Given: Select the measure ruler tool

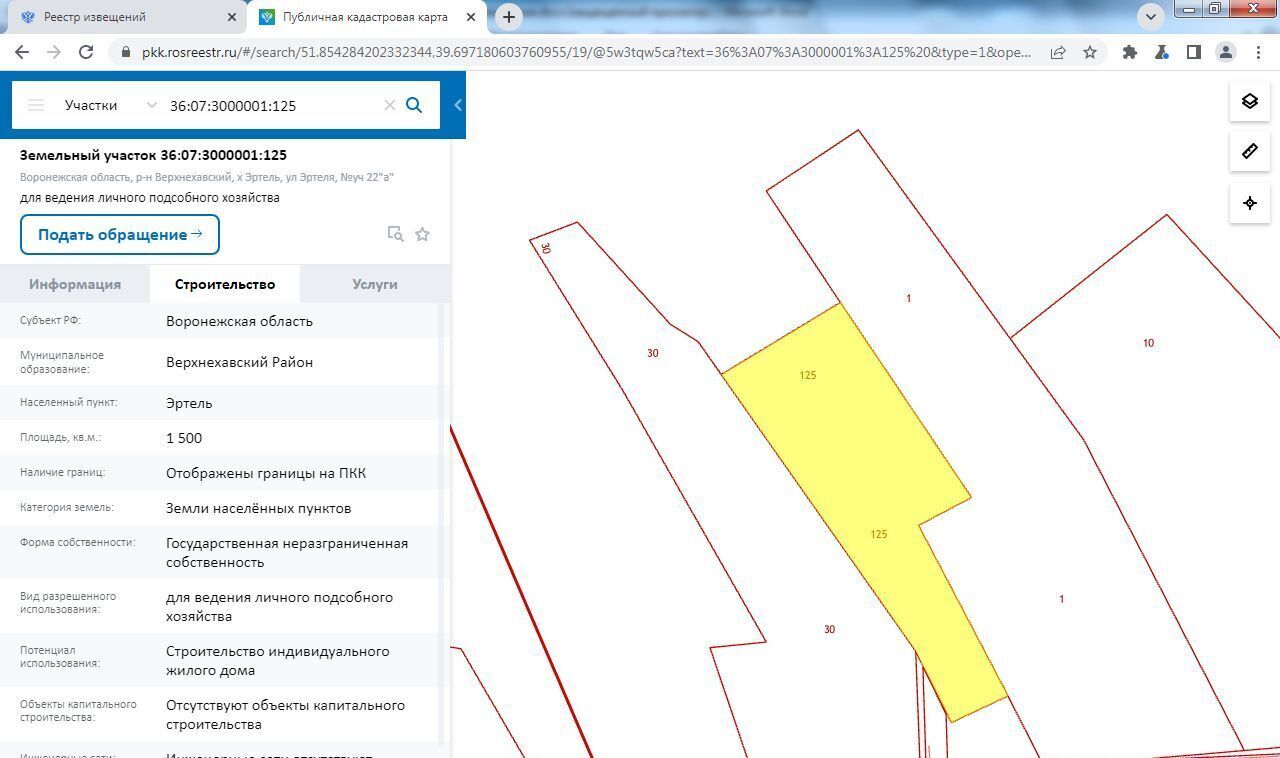Looking at the screenshot, I should click(x=1250, y=152).
